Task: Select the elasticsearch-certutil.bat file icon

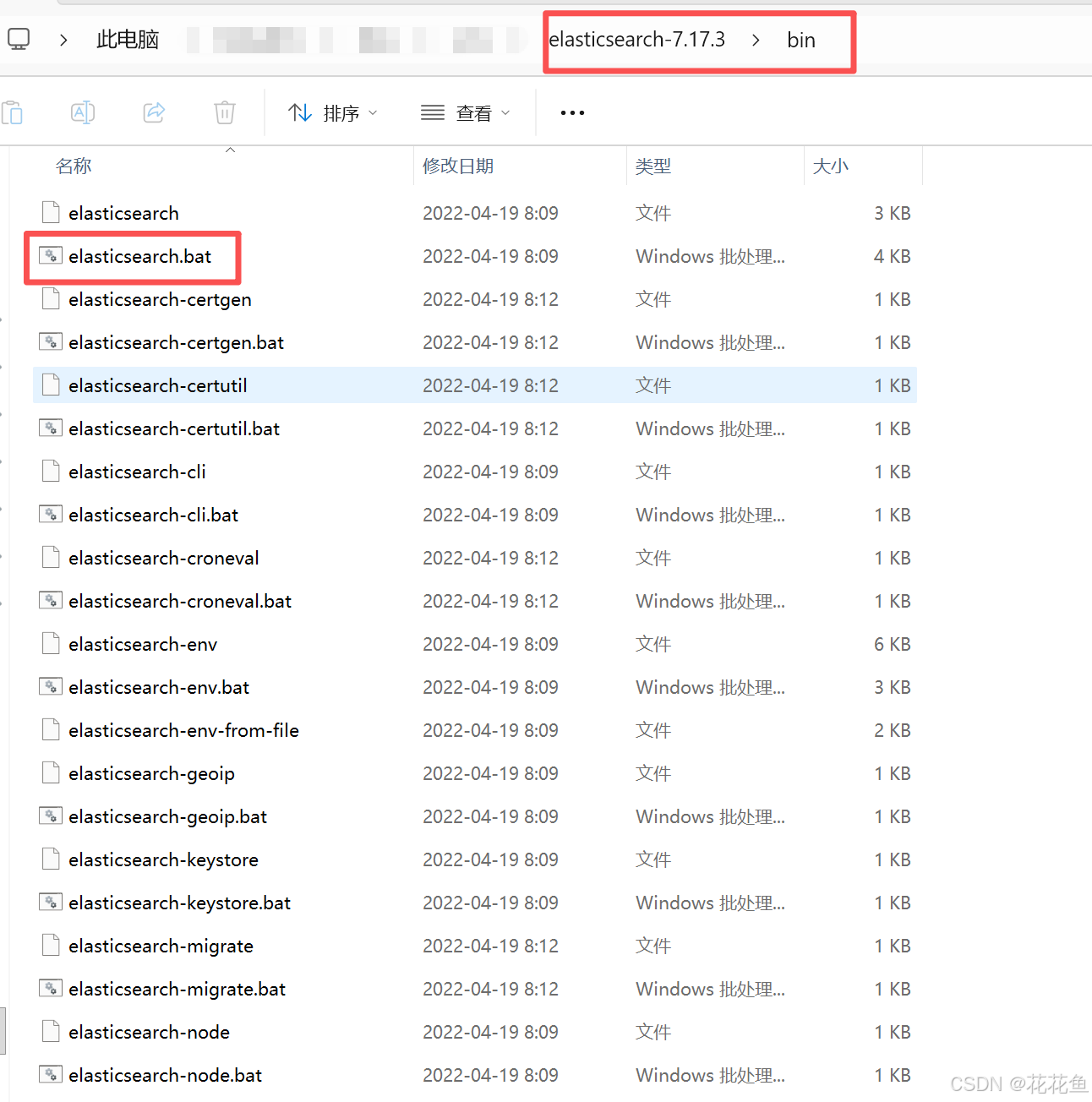Action: [x=51, y=428]
